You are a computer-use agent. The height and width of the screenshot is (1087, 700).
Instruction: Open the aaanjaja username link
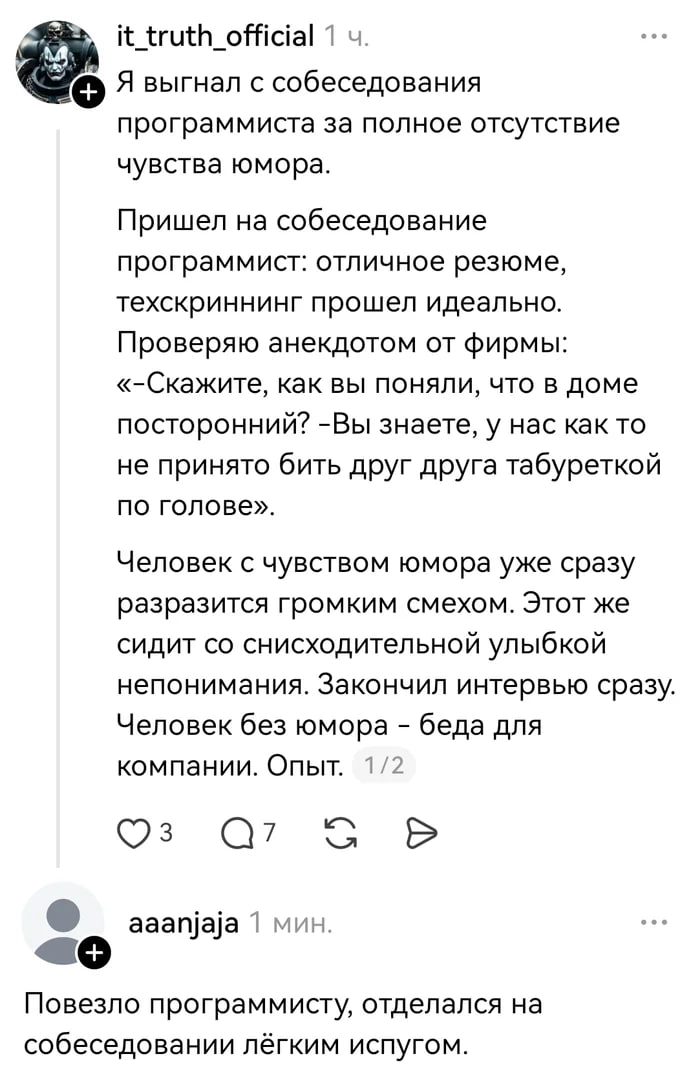point(184,924)
